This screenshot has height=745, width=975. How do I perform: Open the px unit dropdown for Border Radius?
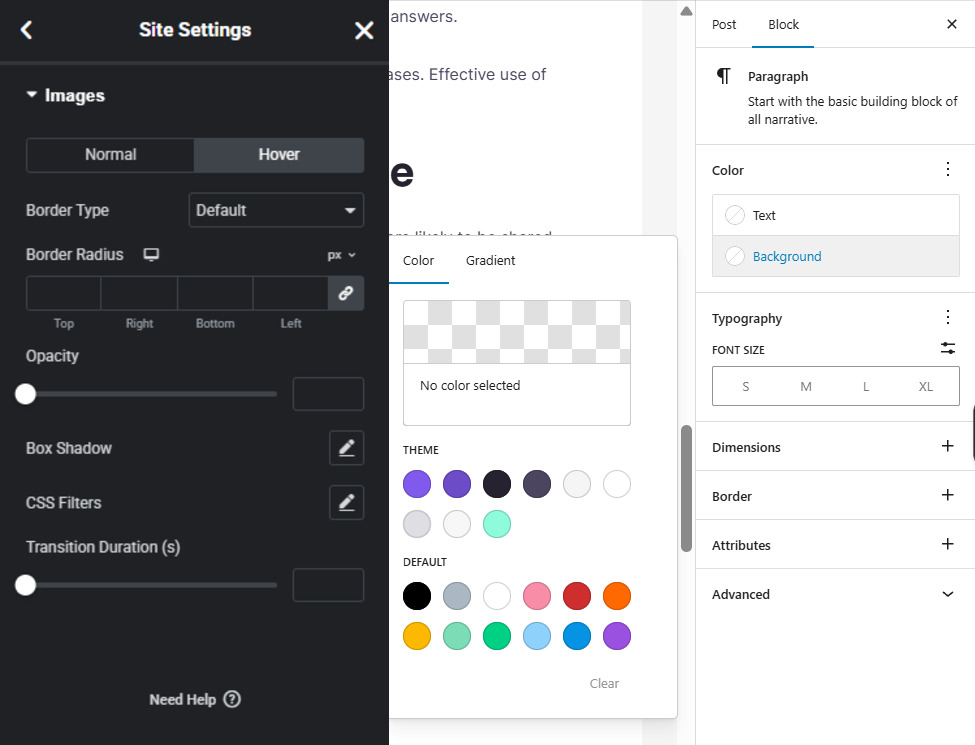pos(341,255)
